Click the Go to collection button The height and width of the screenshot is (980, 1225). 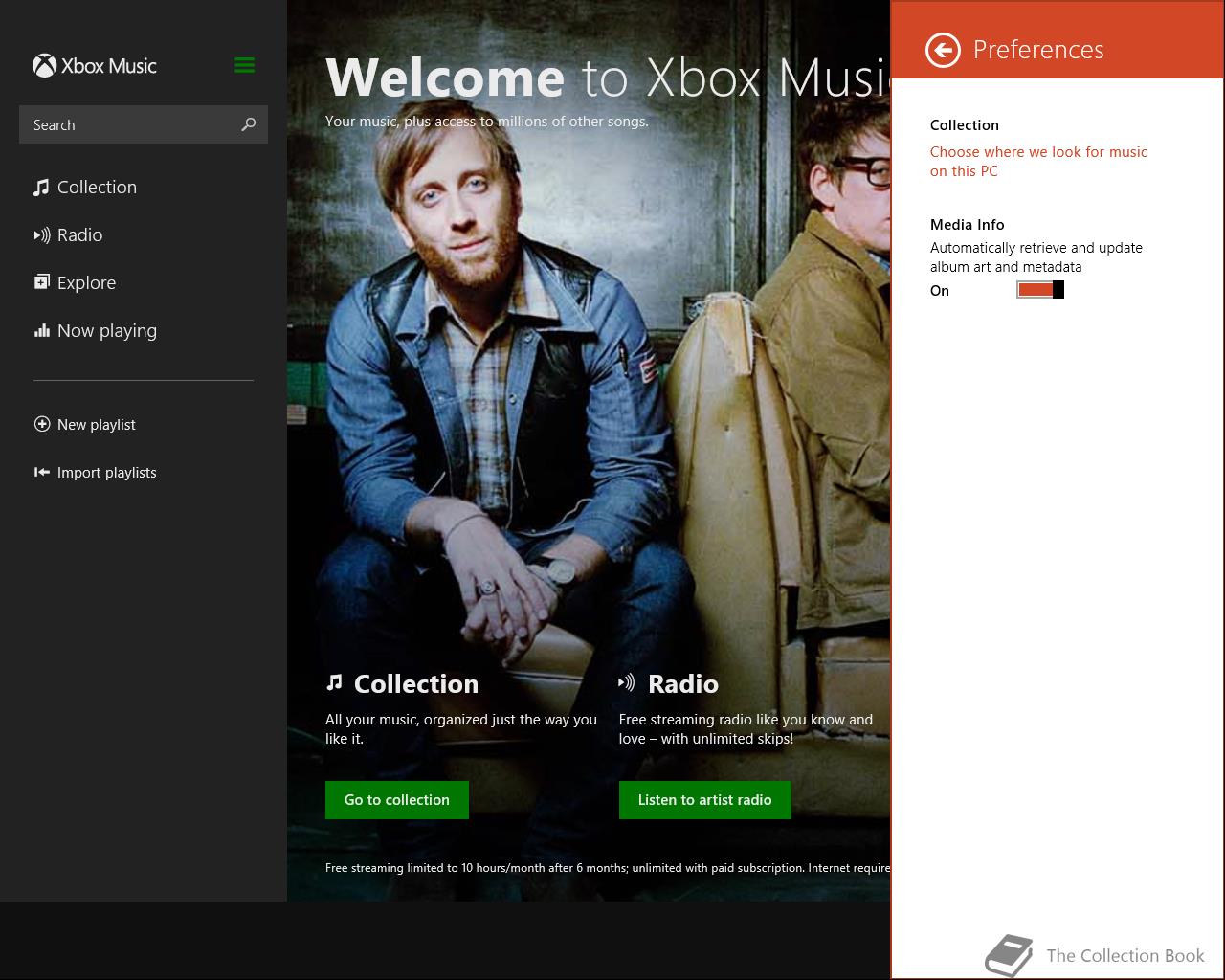(x=397, y=800)
